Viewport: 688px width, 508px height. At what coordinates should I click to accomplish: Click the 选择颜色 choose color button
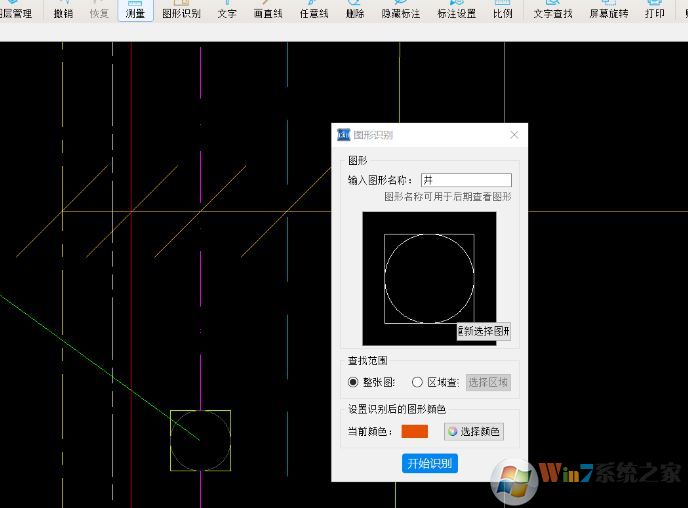474,432
